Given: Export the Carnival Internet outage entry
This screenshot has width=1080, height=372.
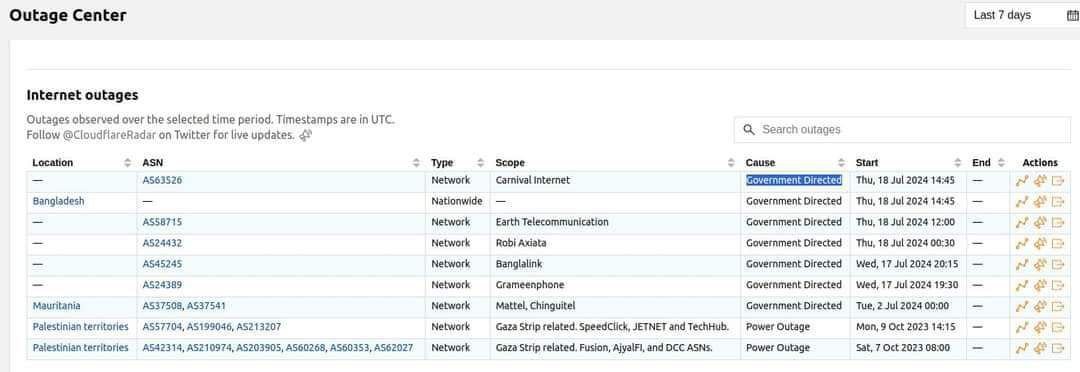Looking at the screenshot, I should pos(1058,180).
